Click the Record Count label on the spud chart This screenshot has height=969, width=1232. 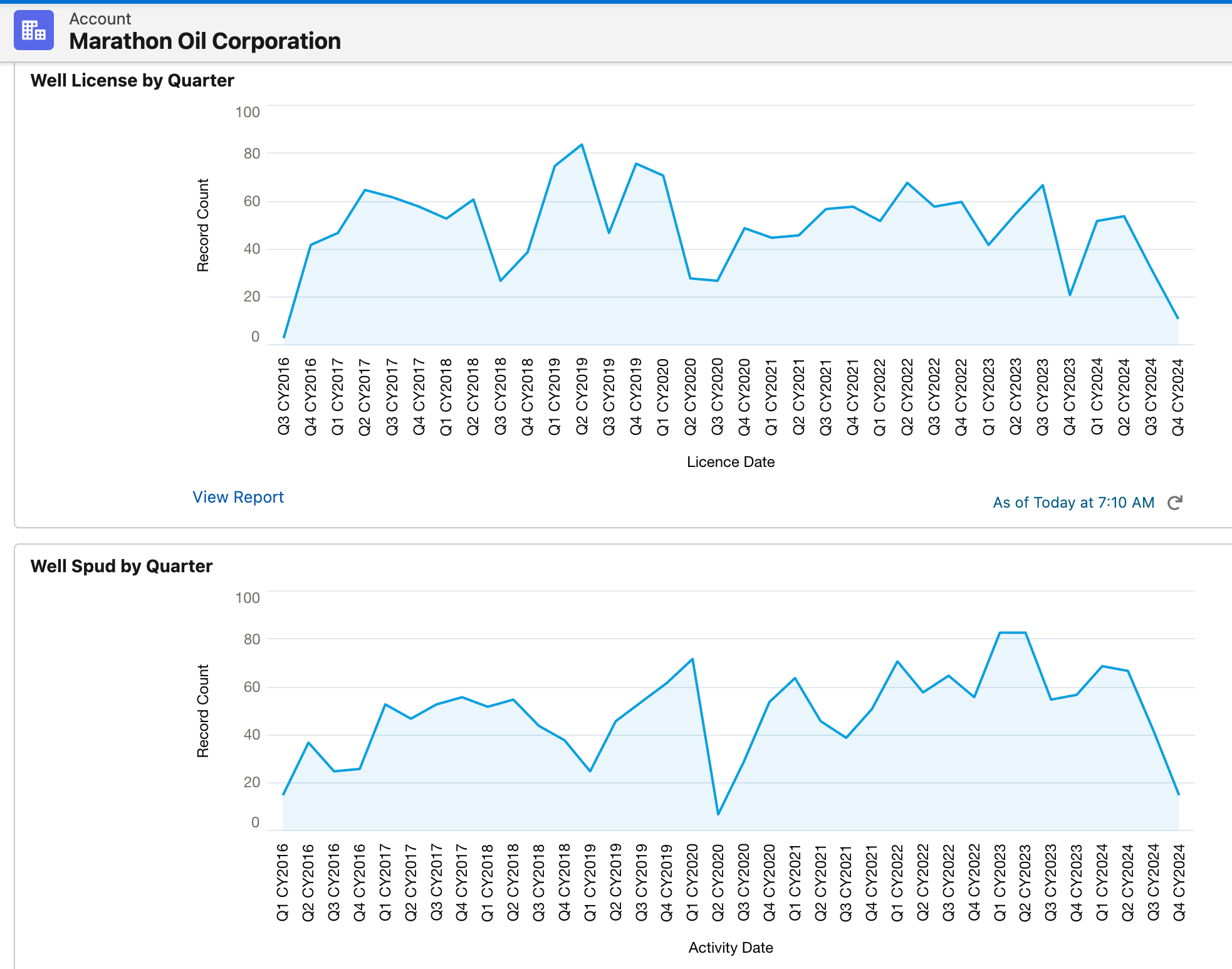[x=203, y=708]
